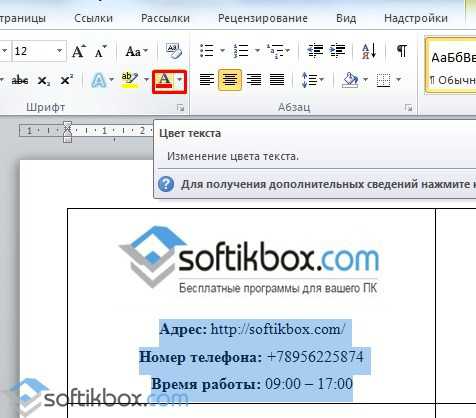
Task: Toggle paragraph marks display
Action: point(402,51)
